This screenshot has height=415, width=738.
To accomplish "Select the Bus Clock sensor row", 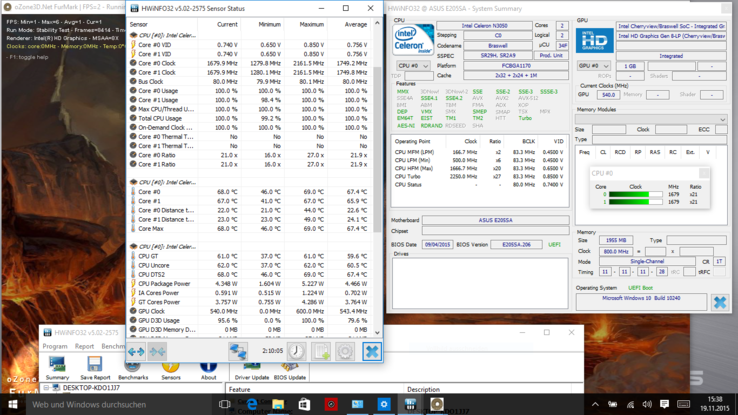I will [249, 81].
